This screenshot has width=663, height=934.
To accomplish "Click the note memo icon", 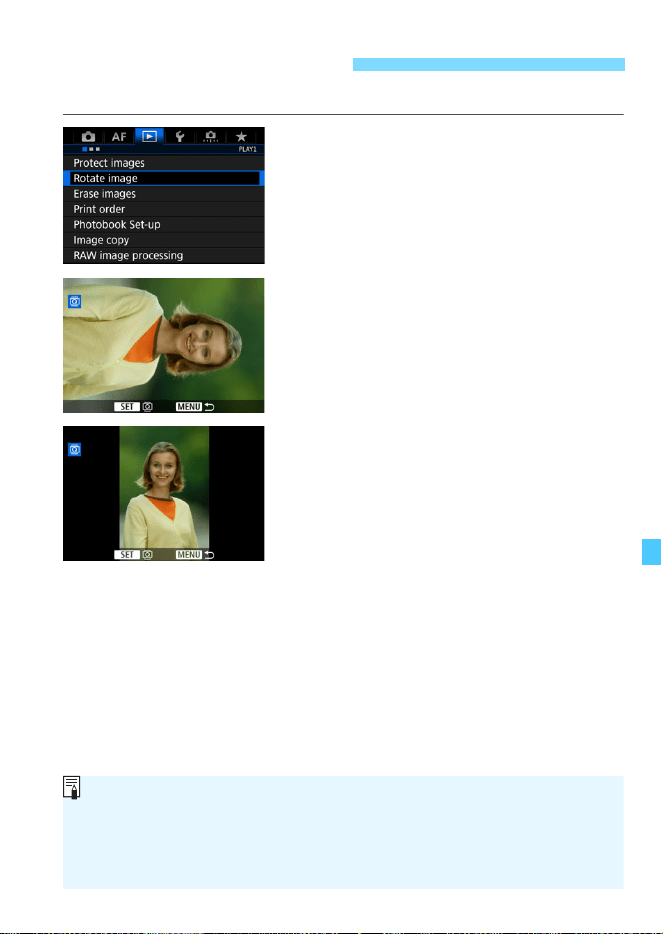I will pyautogui.click(x=71, y=787).
